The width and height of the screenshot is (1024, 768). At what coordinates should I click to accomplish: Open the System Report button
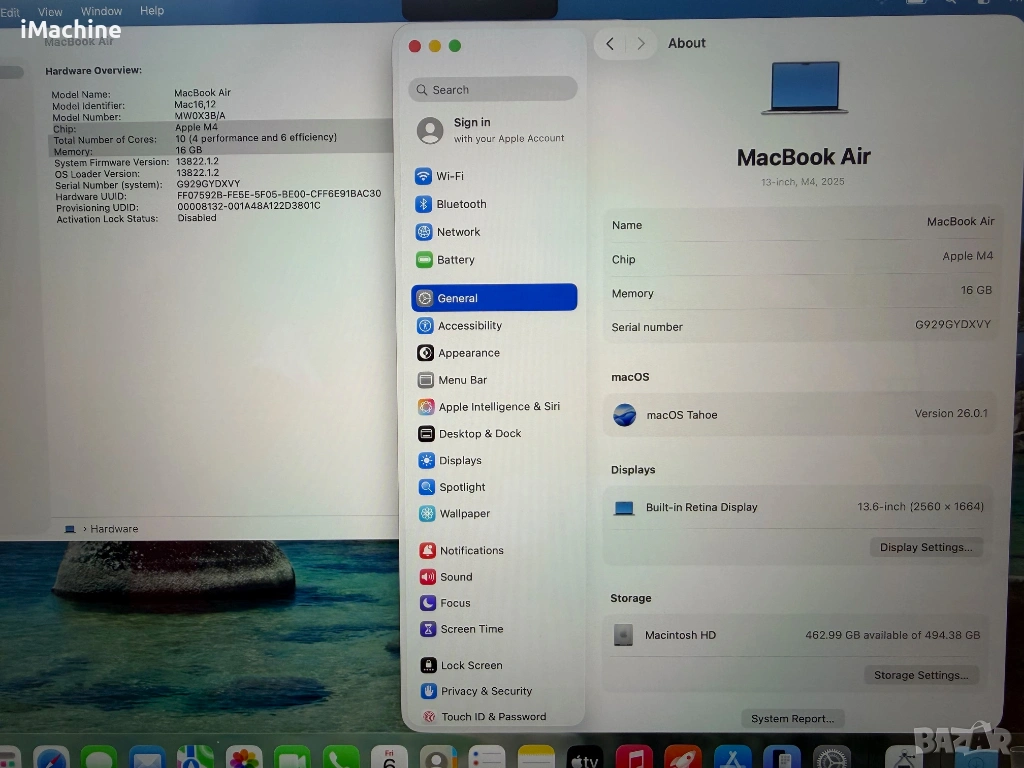792,718
